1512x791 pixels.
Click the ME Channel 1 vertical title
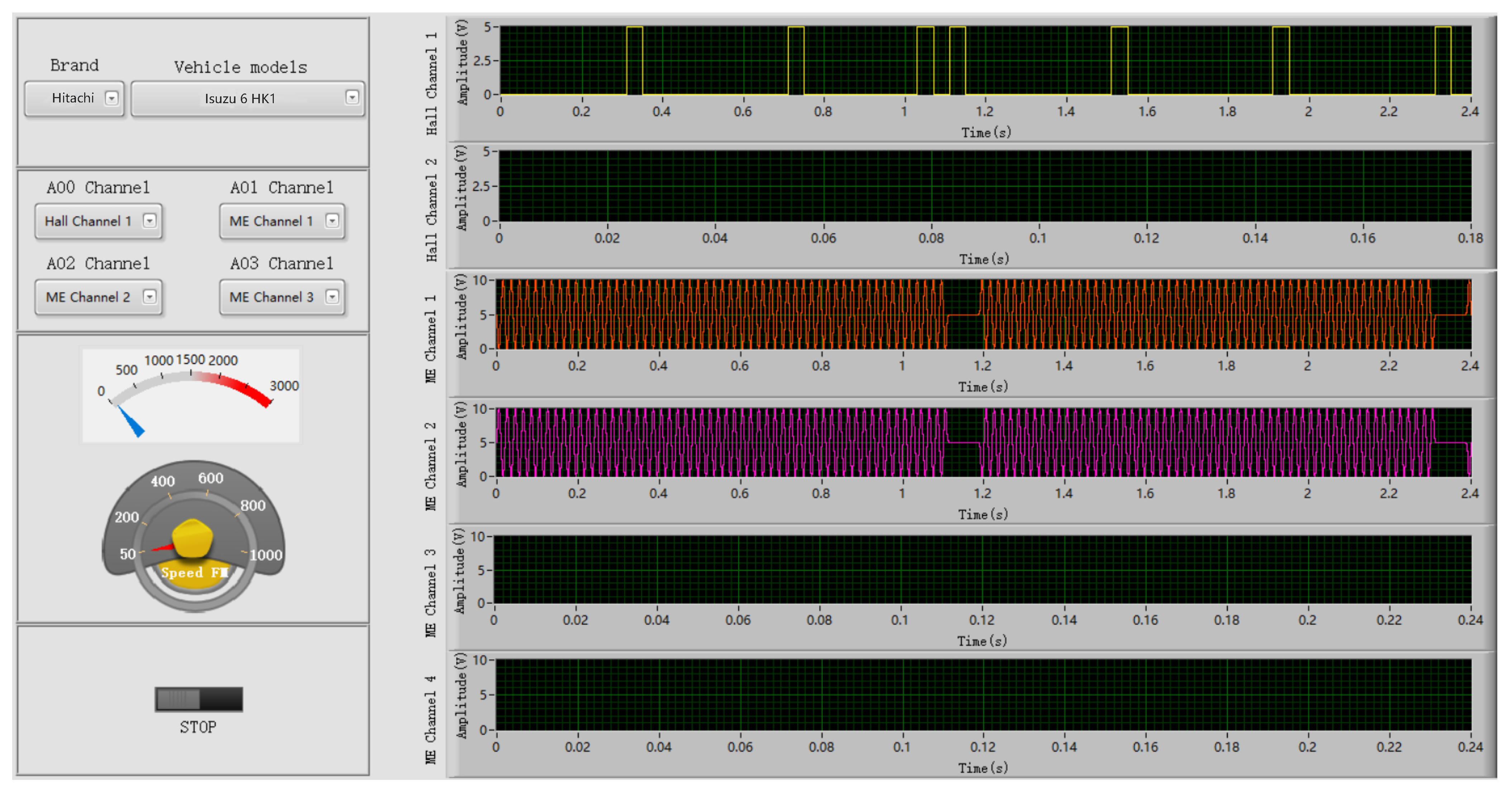click(431, 339)
